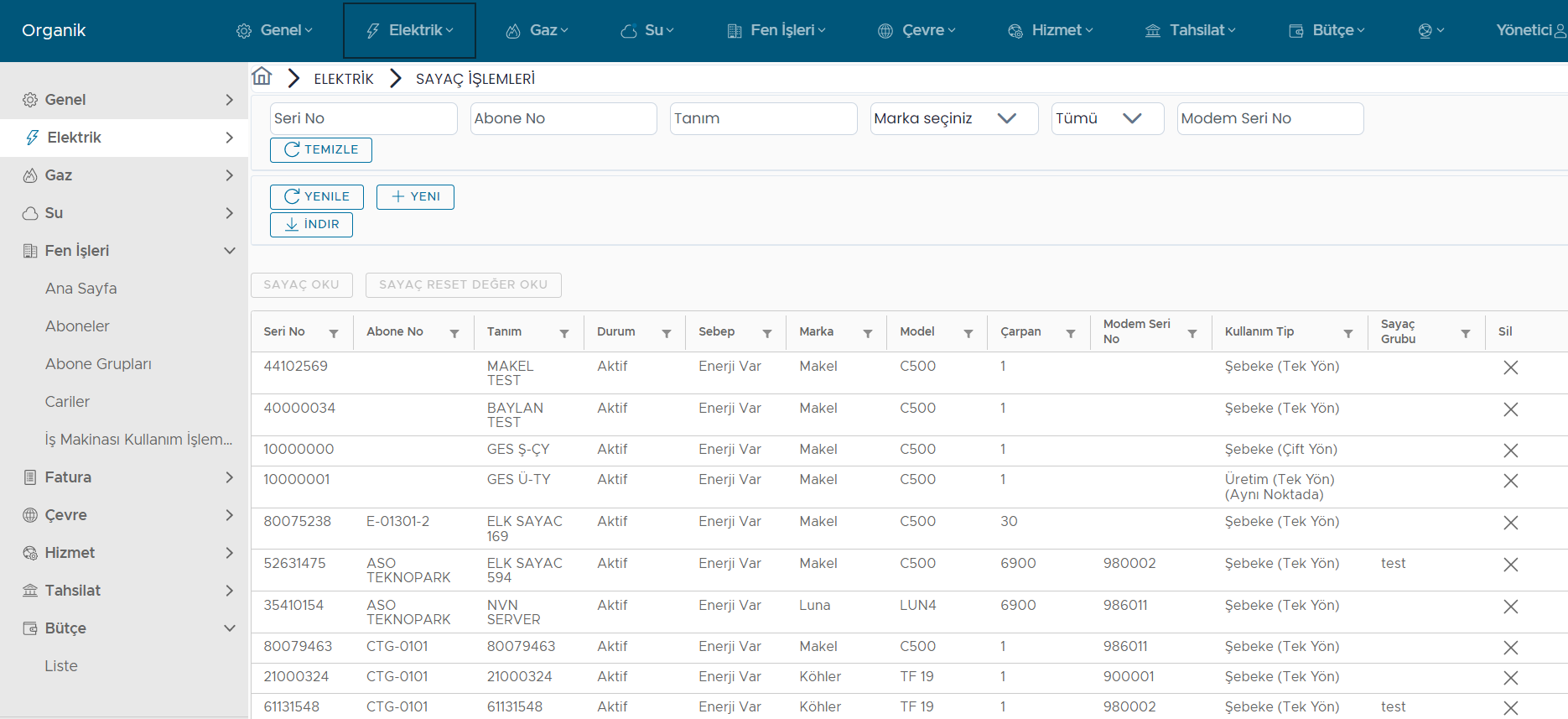Open the Gaz menu in top navigation
This screenshot has height=719, width=1568.
[x=537, y=30]
